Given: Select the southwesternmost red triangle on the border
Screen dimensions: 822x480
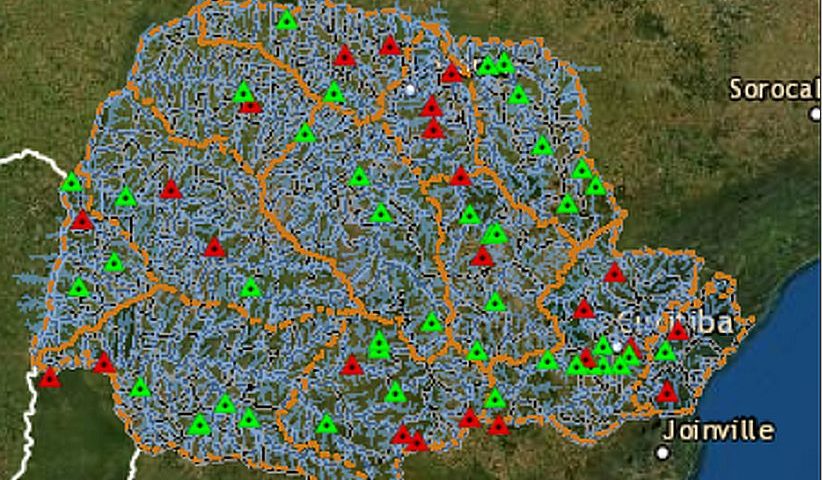Looking at the screenshot, I should pyautogui.click(x=49, y=378).
